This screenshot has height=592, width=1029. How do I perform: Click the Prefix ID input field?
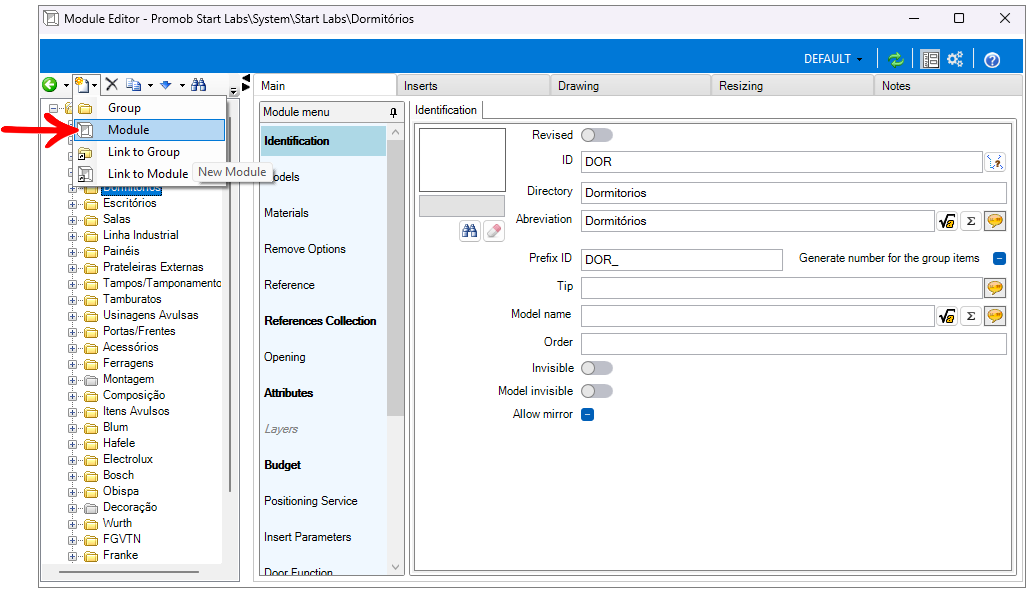(x=681, y=260)
